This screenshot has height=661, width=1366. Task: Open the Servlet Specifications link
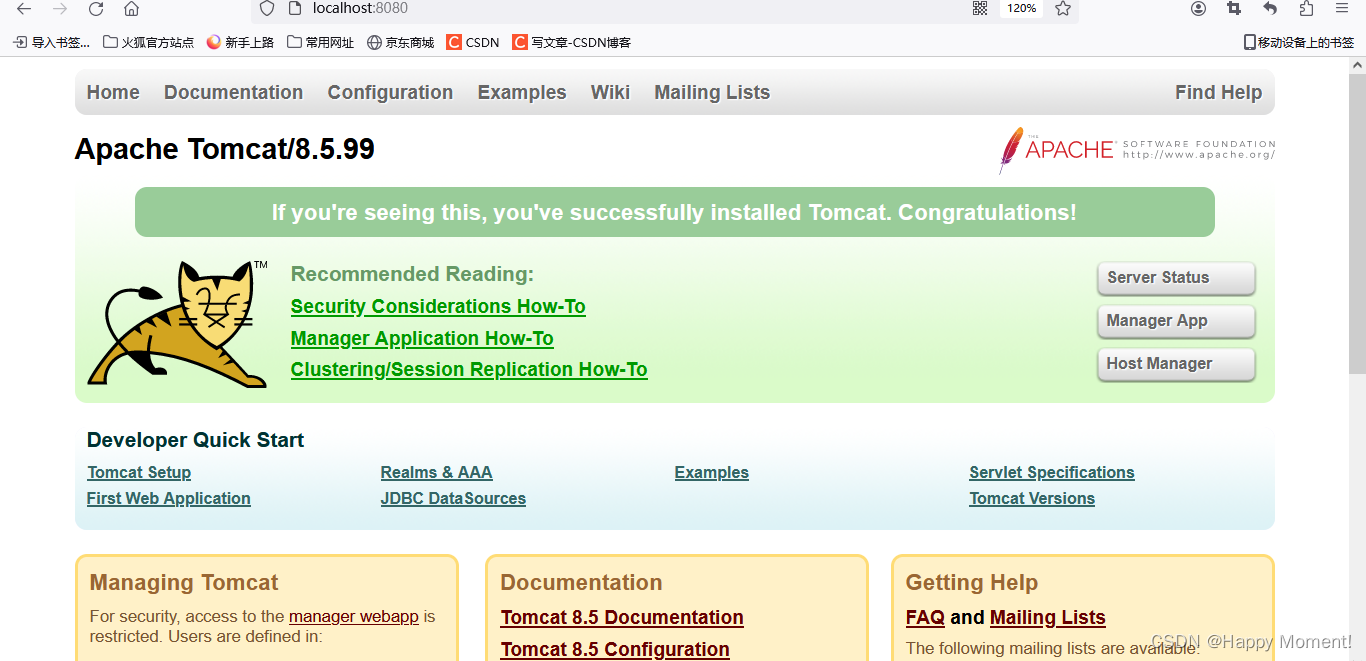(1052, 472)
